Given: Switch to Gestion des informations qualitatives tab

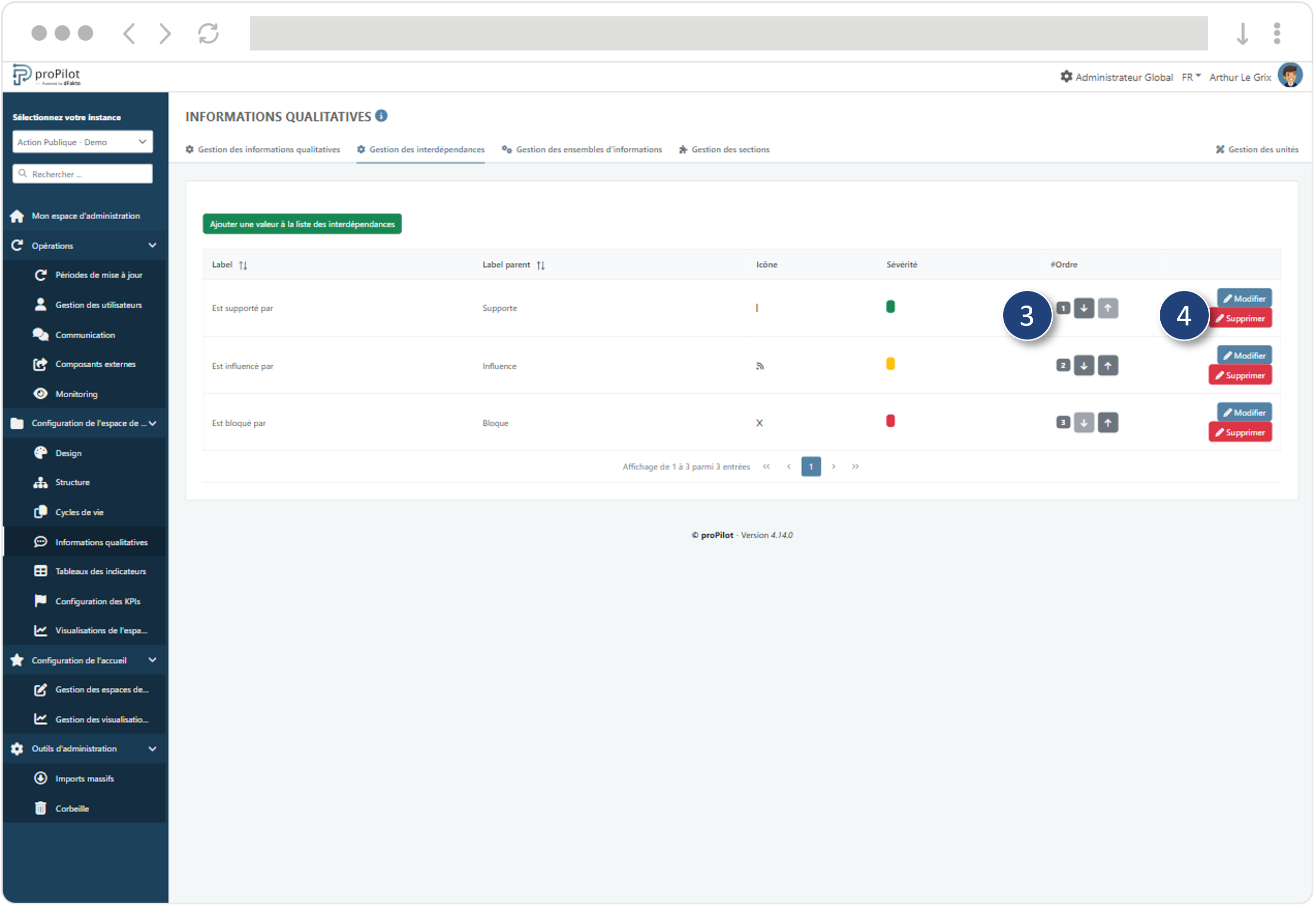Looking at the screenshot, I should (268, 149).
